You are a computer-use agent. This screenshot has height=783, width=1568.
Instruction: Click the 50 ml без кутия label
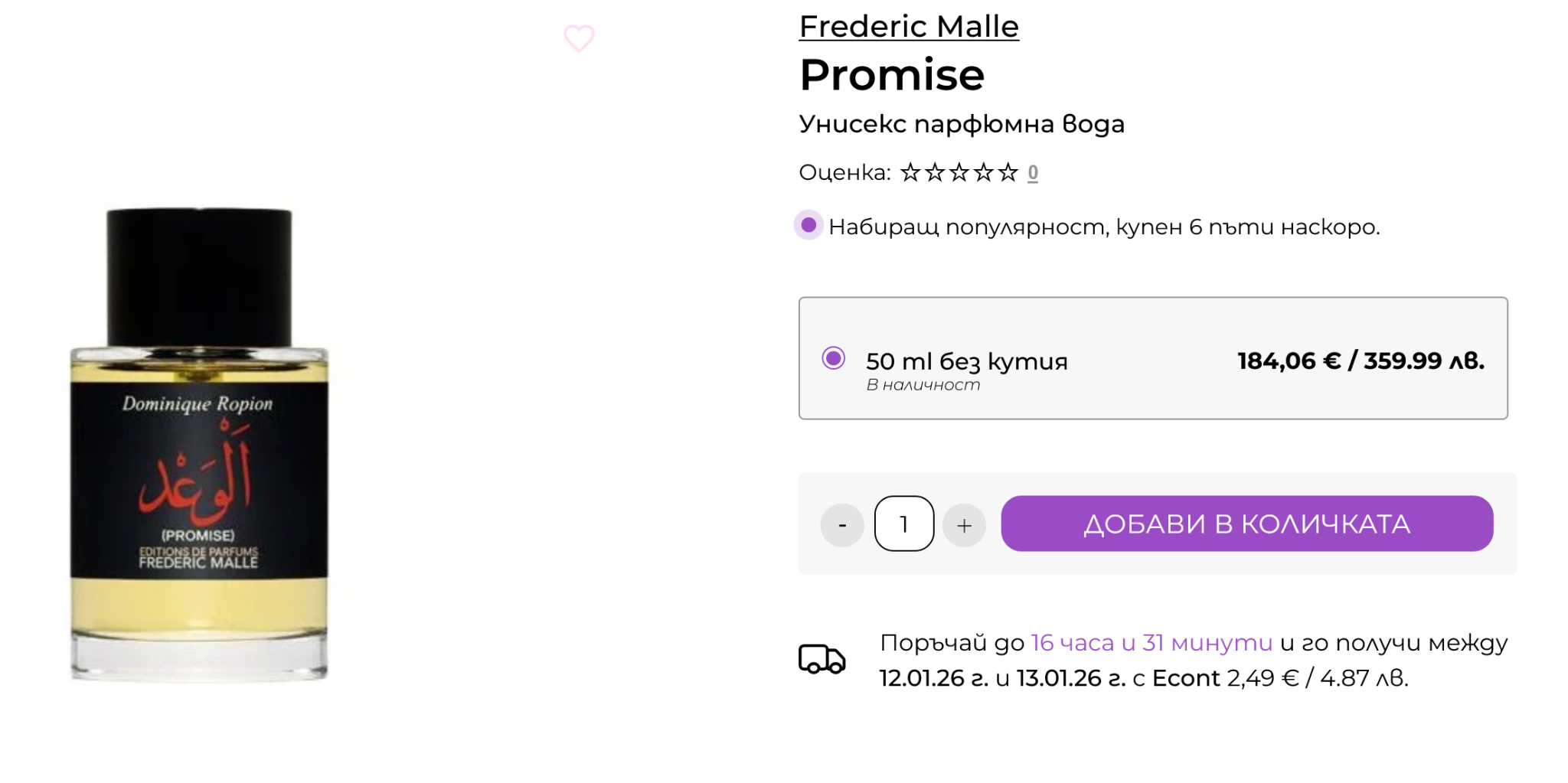[966, 361]
